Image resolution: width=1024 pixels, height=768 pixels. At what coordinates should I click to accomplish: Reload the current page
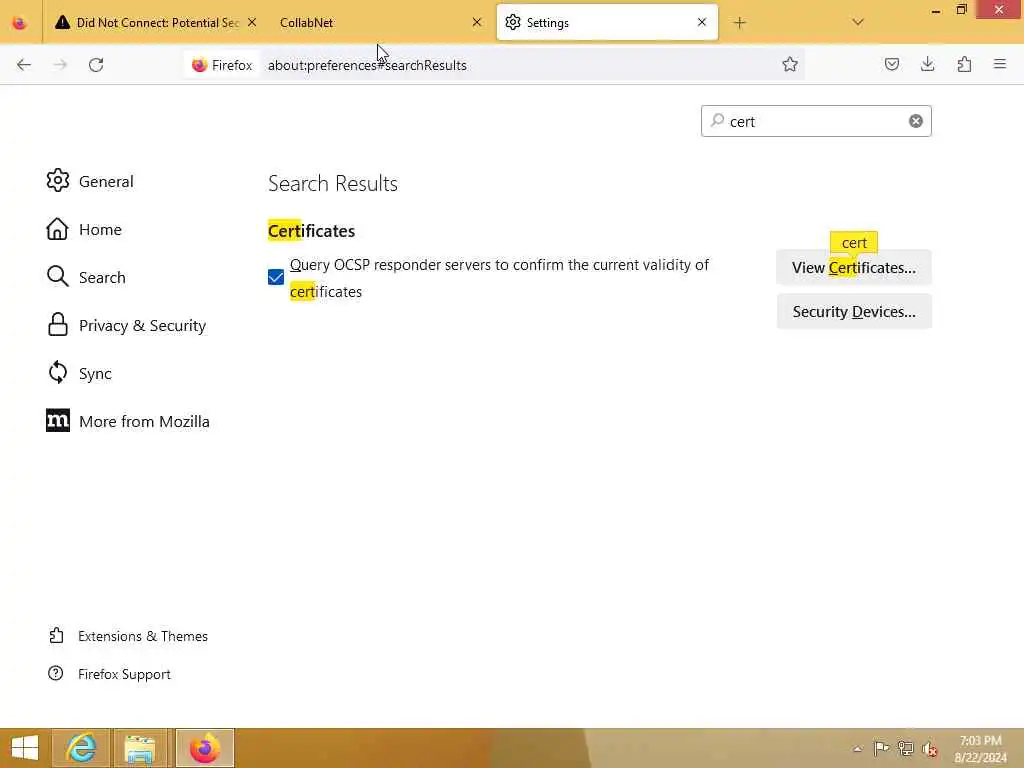[96, 65]
